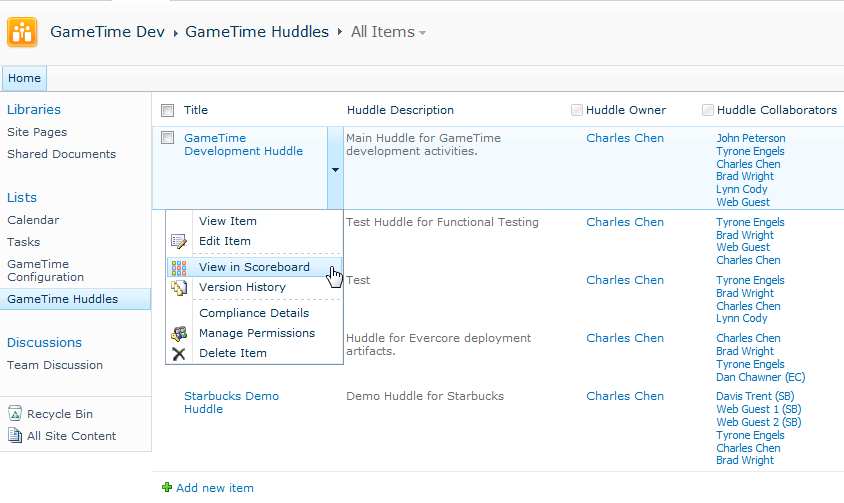
Task: Toggle the Huddle Owner column checkbox
Action: [x=576, y=110]
